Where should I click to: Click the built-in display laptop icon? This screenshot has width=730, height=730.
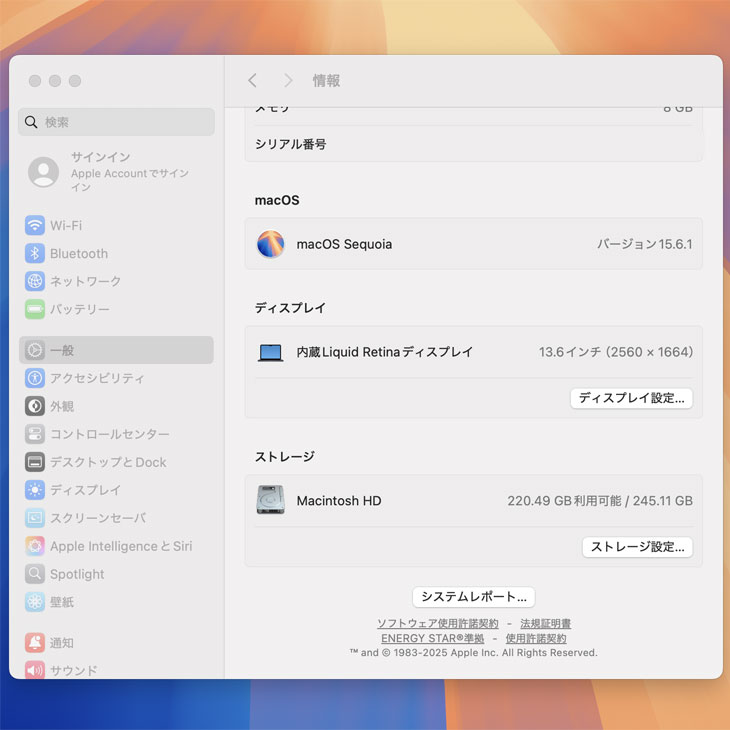coord(270,352)
